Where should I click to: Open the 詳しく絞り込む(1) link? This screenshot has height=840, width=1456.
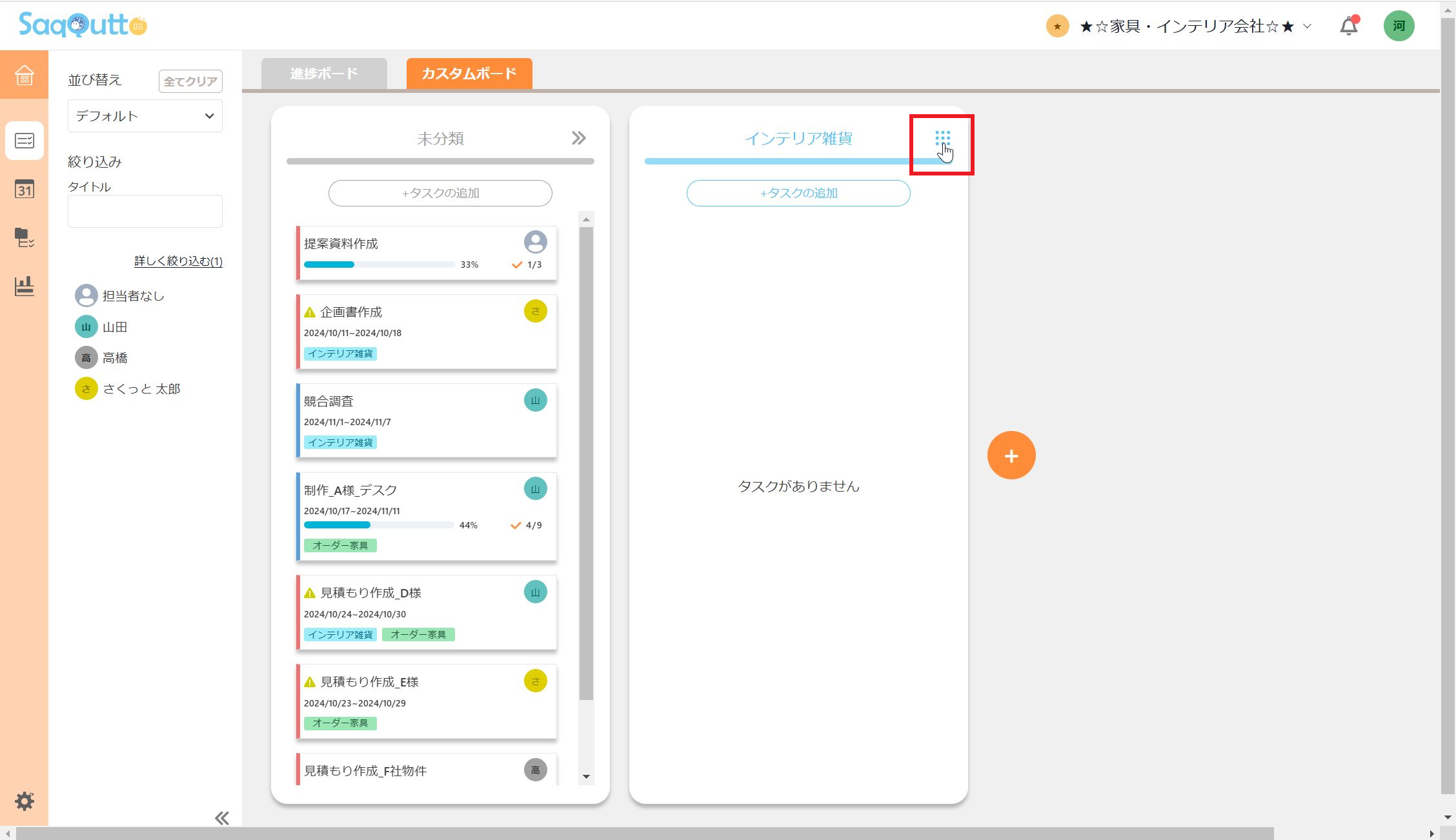(178, 261)
